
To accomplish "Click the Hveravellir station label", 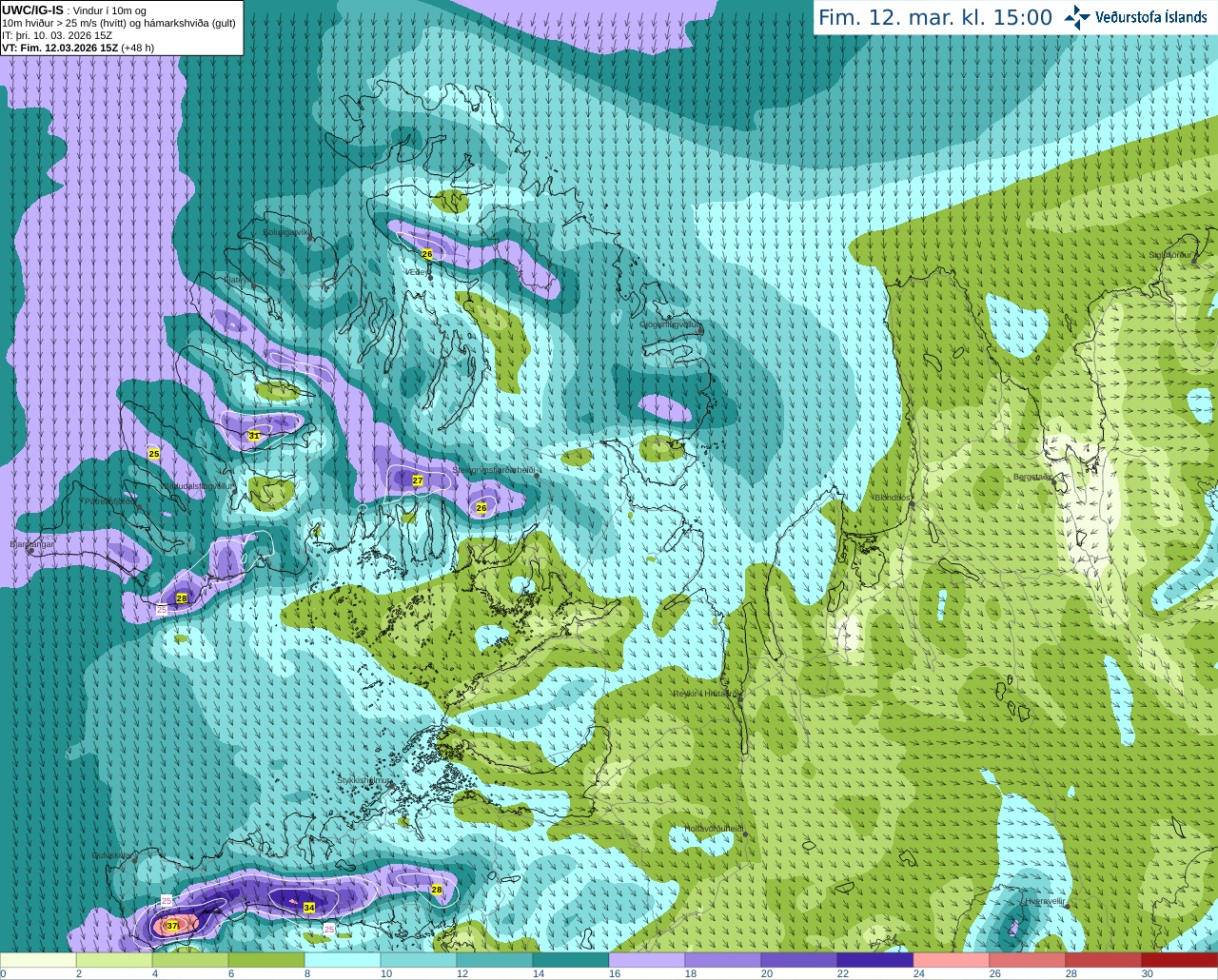I will point(1045,900).
